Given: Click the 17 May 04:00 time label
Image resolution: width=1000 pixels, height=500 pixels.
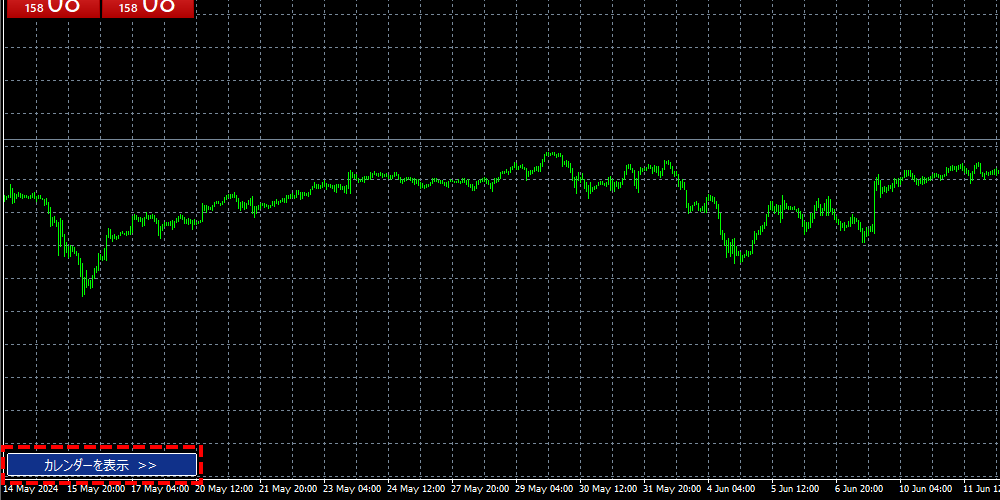Looking at the screenshot, I should pos(160,490).
